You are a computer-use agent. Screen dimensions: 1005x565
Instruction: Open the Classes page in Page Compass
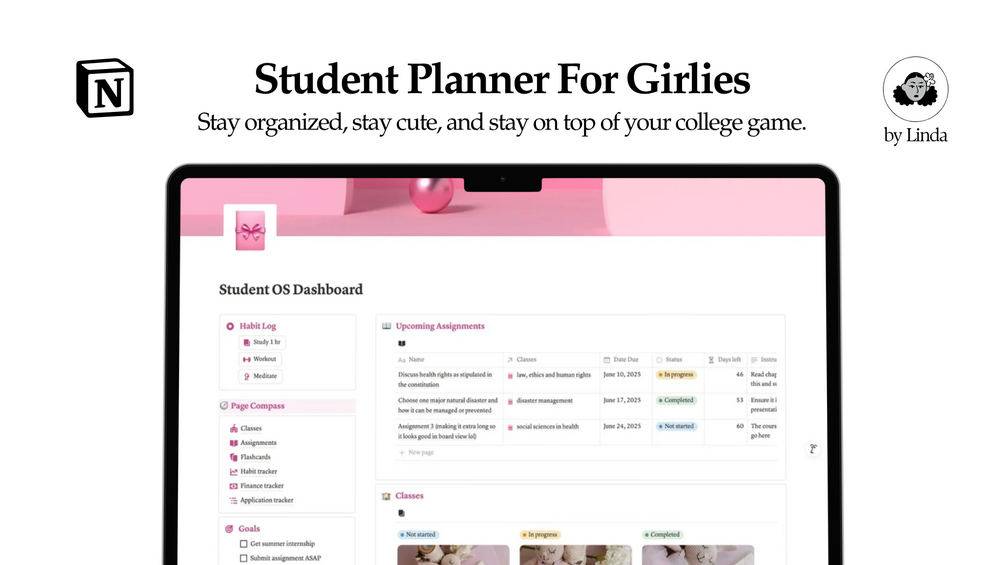click(250, 428)
